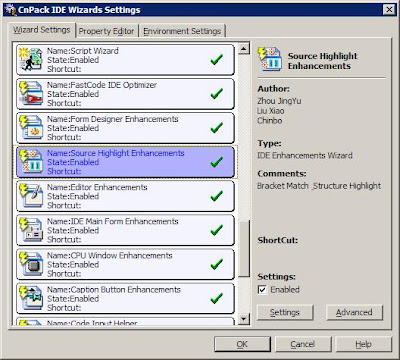Click the Editor Enhancements icon
The image size is (400, 360).
[31, 196]
